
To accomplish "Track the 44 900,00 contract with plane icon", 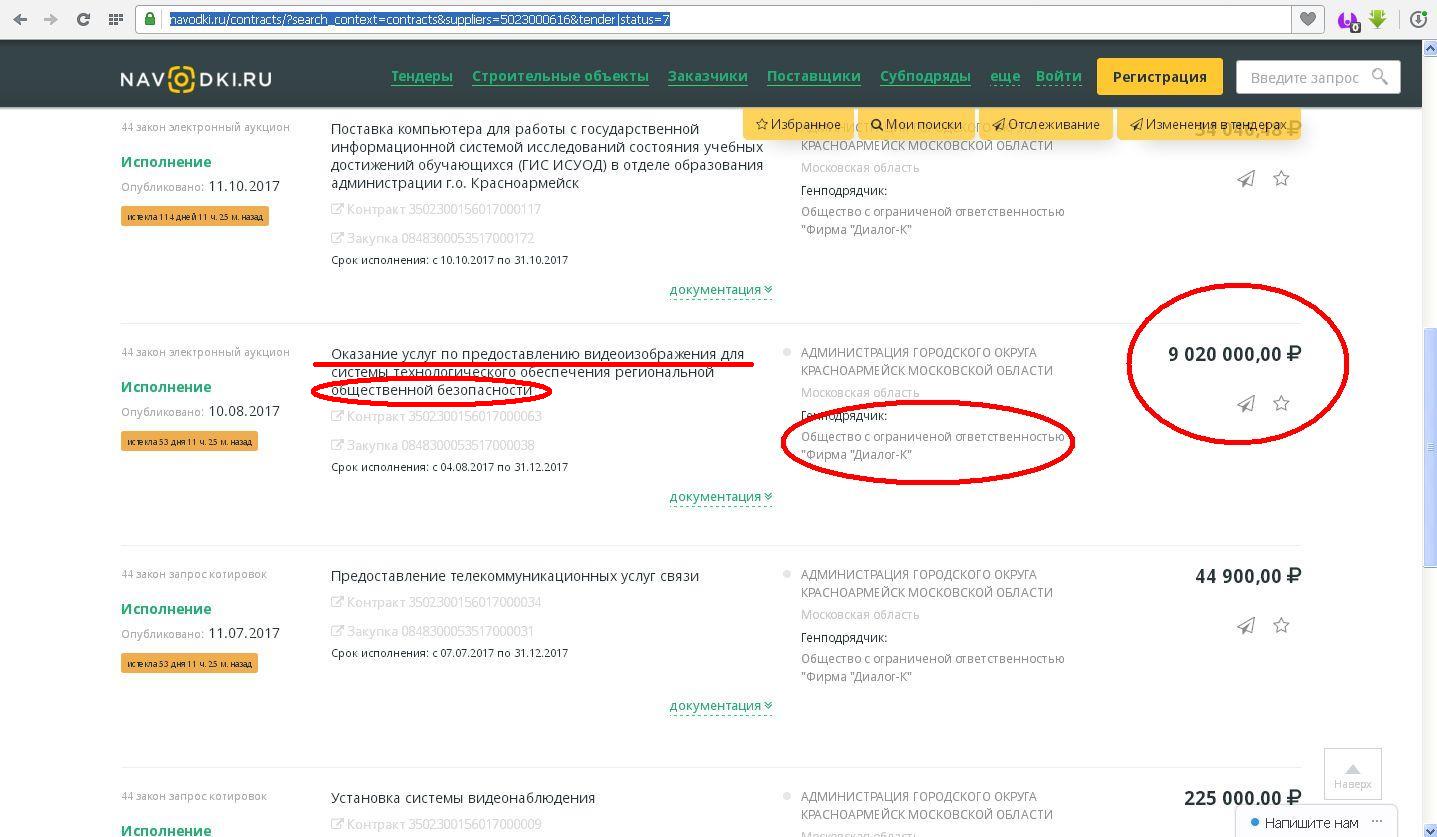I will click(1245, 626).
